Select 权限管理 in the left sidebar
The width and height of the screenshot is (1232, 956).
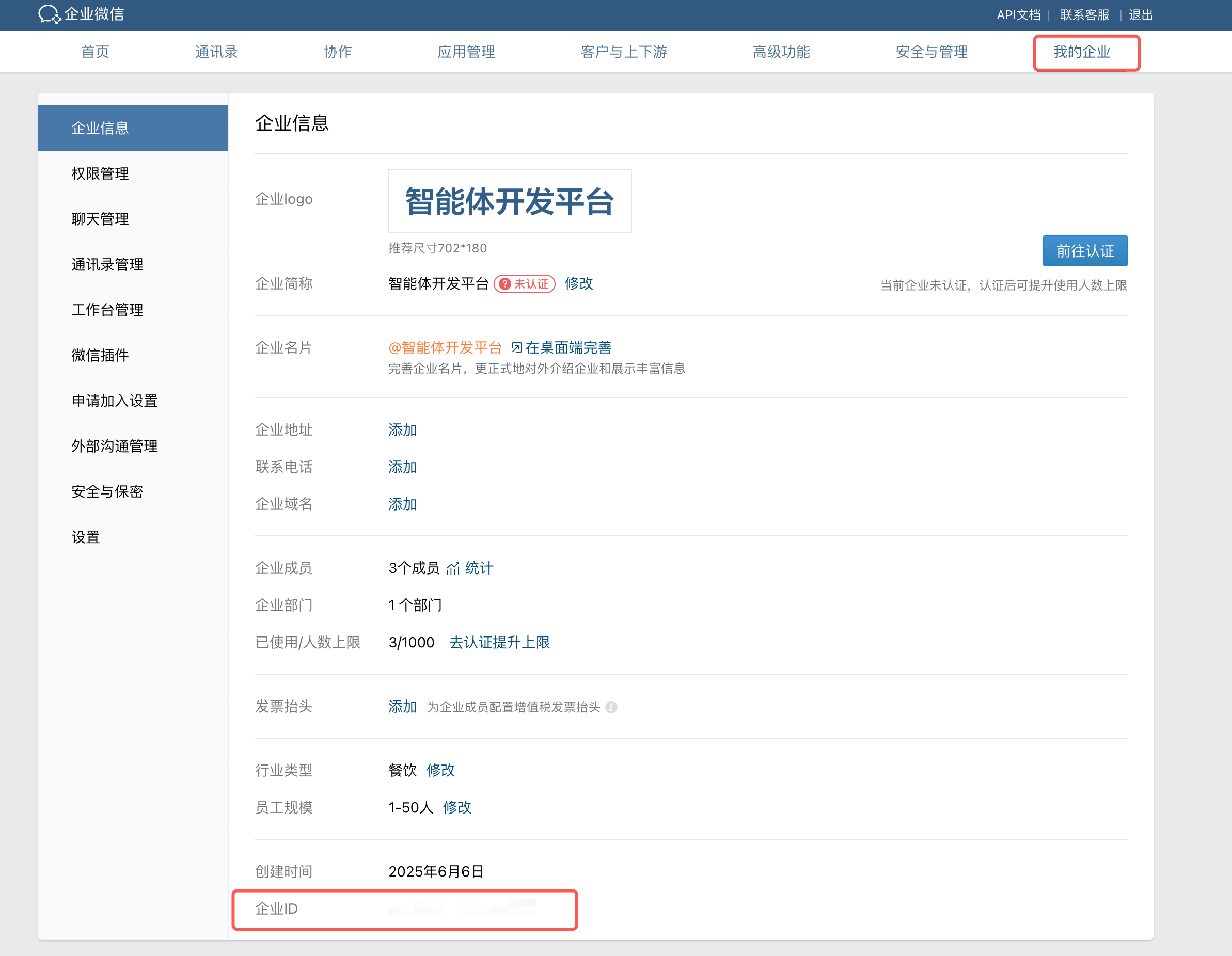(x=100, y=174)
